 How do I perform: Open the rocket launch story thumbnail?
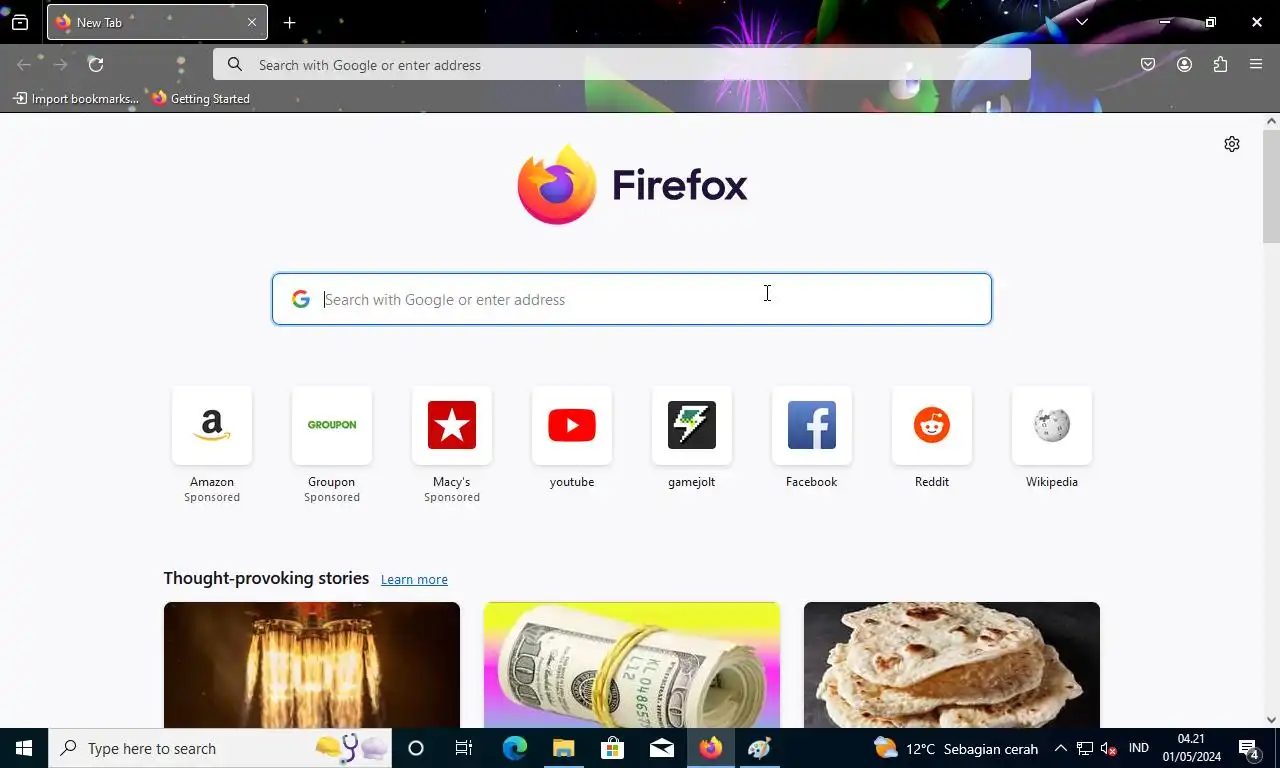tap(312, 665)
